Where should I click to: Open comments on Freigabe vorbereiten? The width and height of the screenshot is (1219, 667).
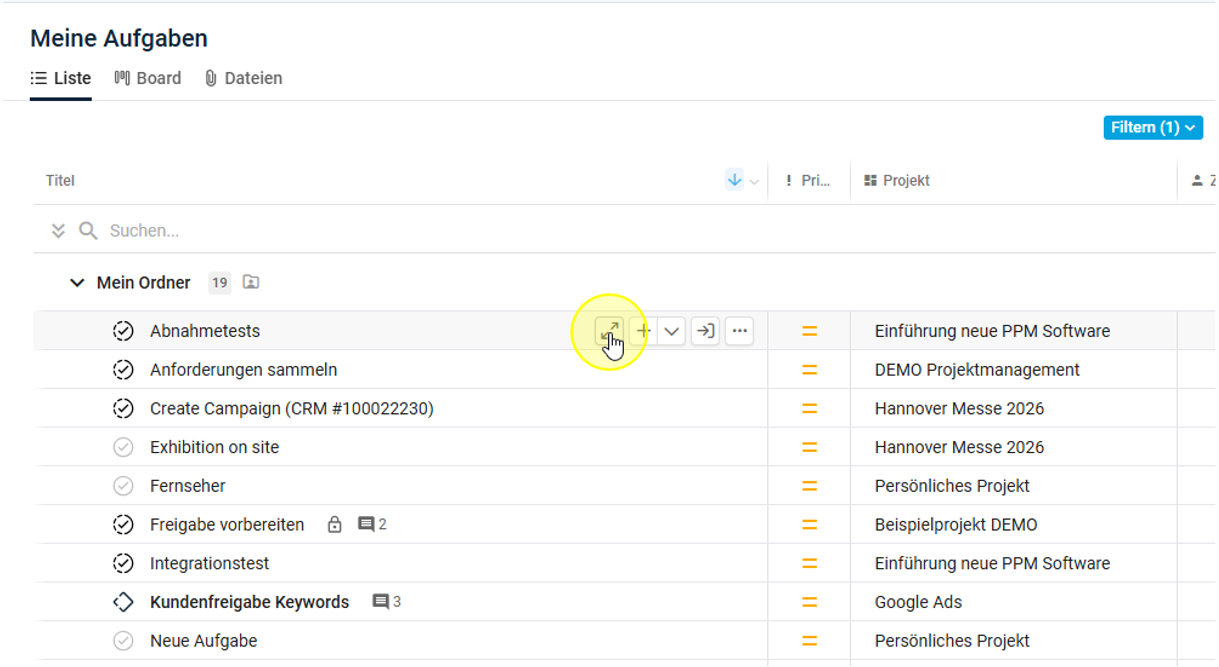[372, 525]
